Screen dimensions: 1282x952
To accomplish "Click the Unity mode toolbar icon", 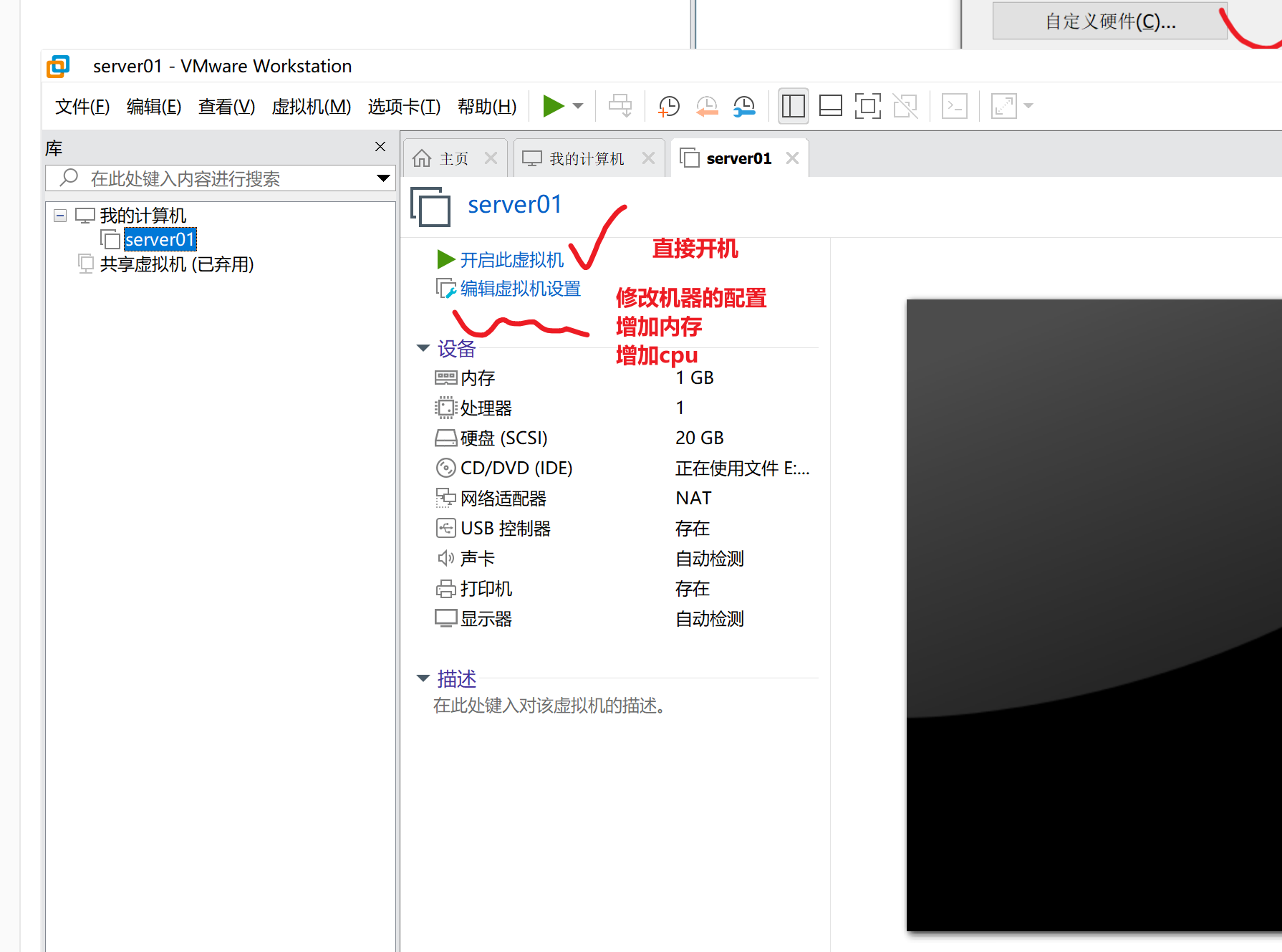I will [905, 106].
